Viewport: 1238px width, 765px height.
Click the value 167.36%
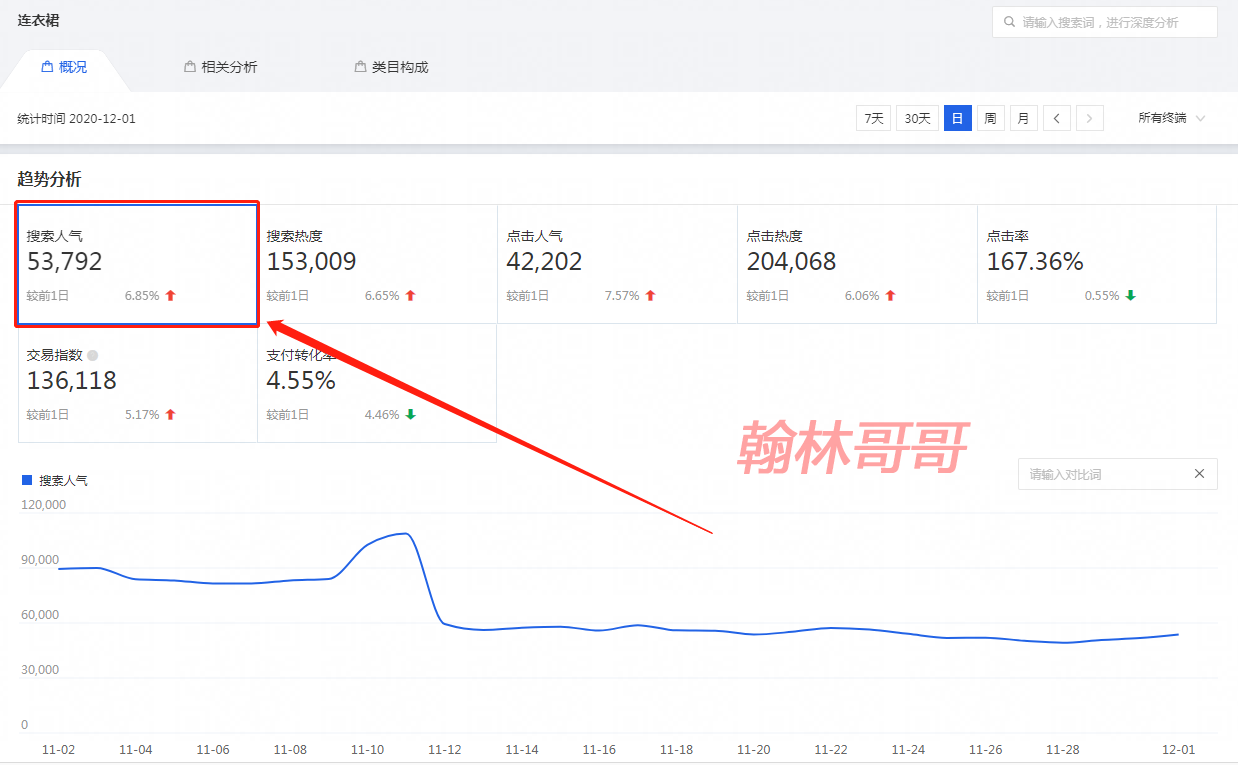[x=1035, y=262]
